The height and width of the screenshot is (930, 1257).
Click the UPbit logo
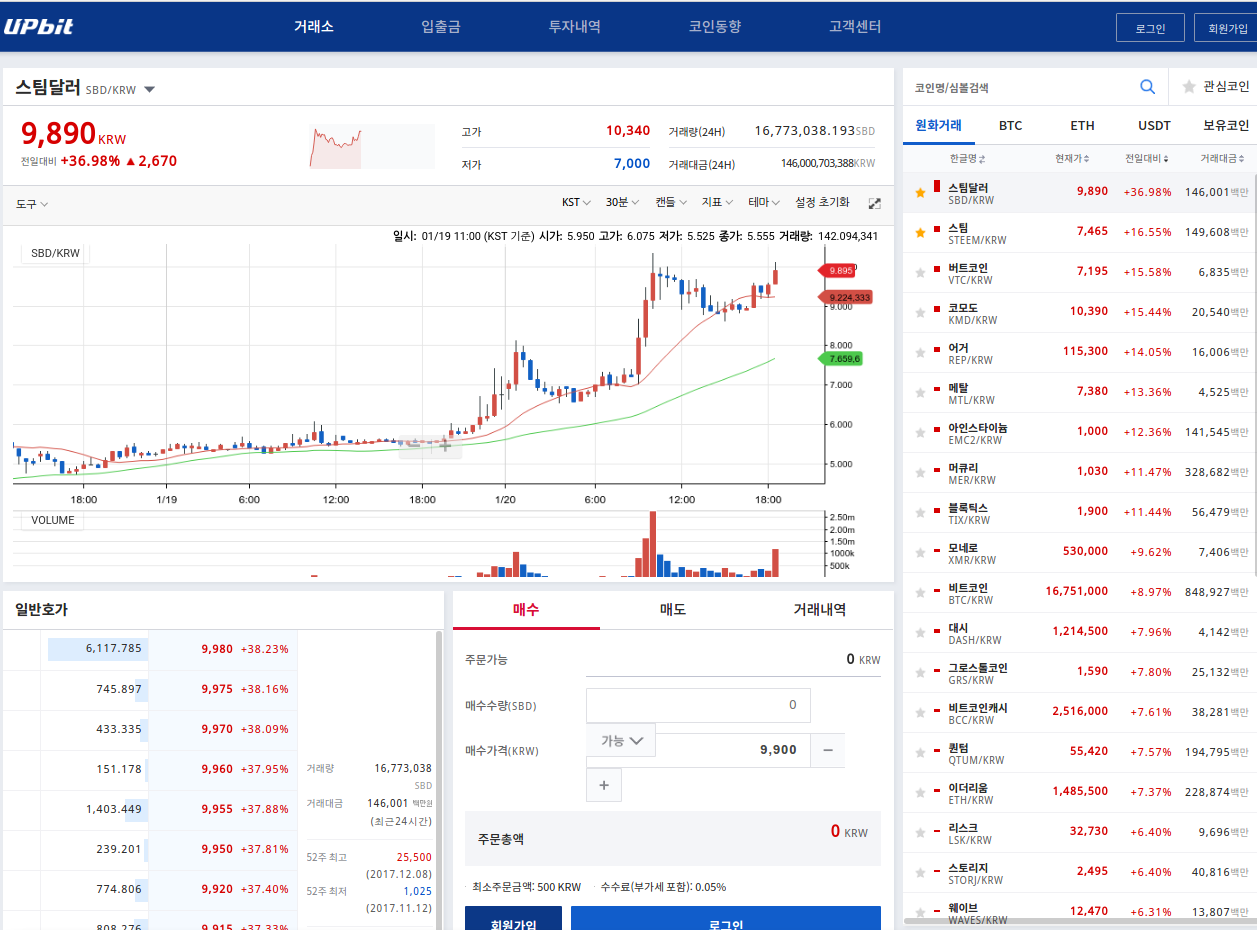coord(39,27)
